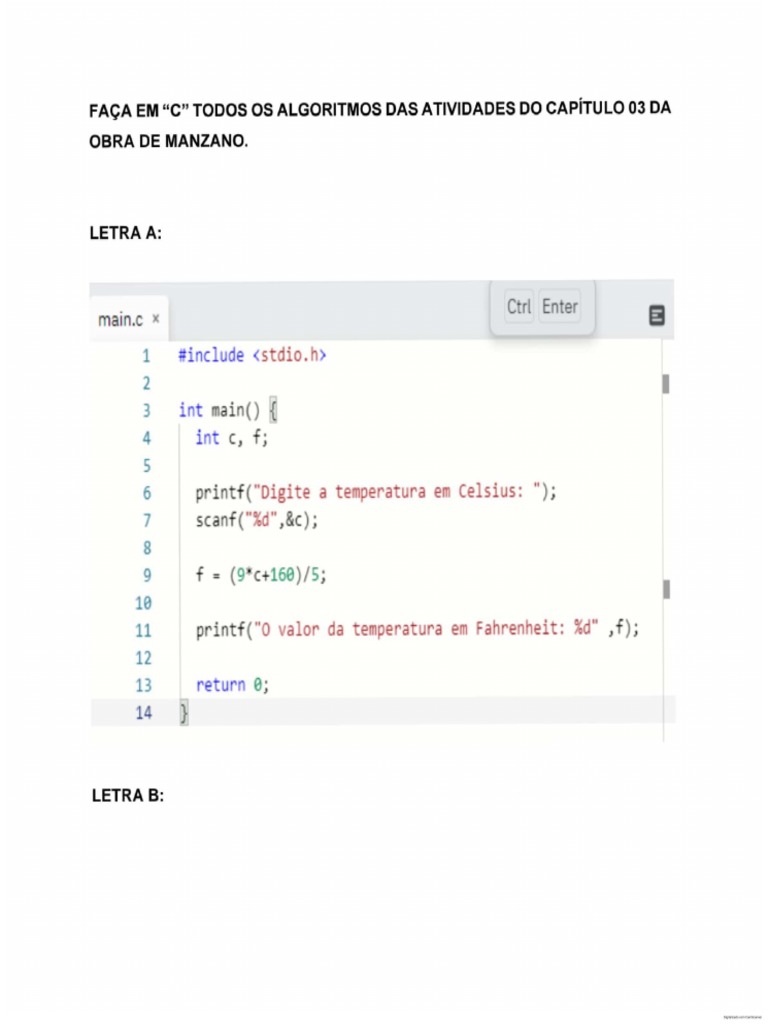The image size is (768, 1024).
Task: Click the Fahrenheit printf statement
Action: 417,629
